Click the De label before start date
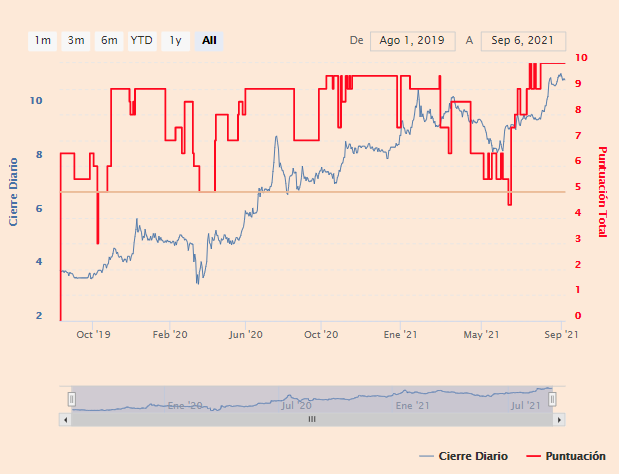 (356, 41)
